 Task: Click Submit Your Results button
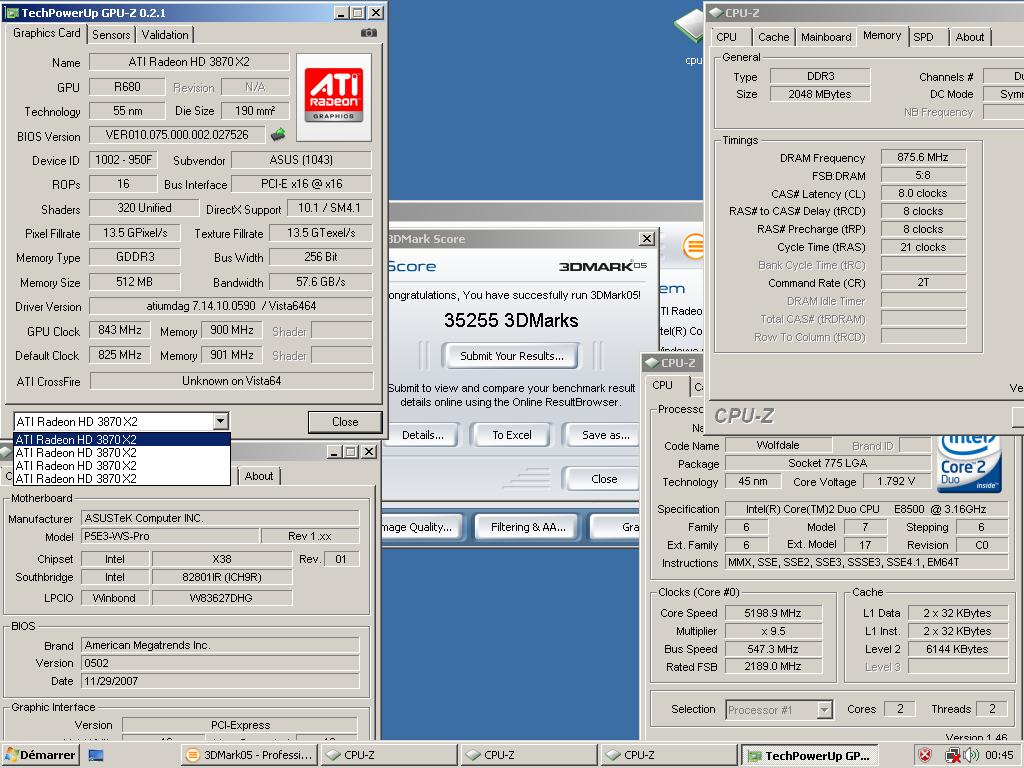coord(511,356)
